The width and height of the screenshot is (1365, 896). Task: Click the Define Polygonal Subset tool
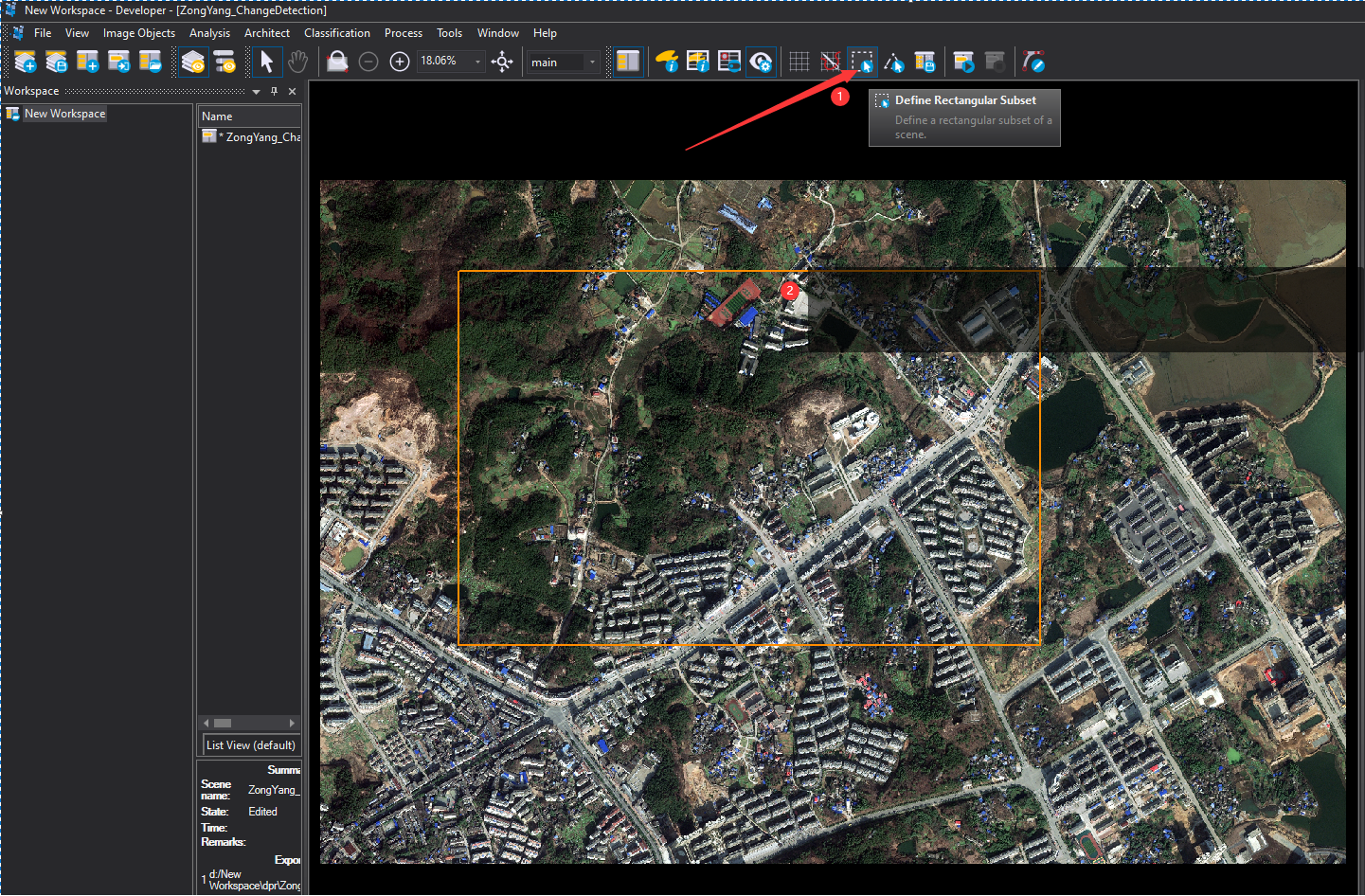pyautogui.click(x=893, y=63)
